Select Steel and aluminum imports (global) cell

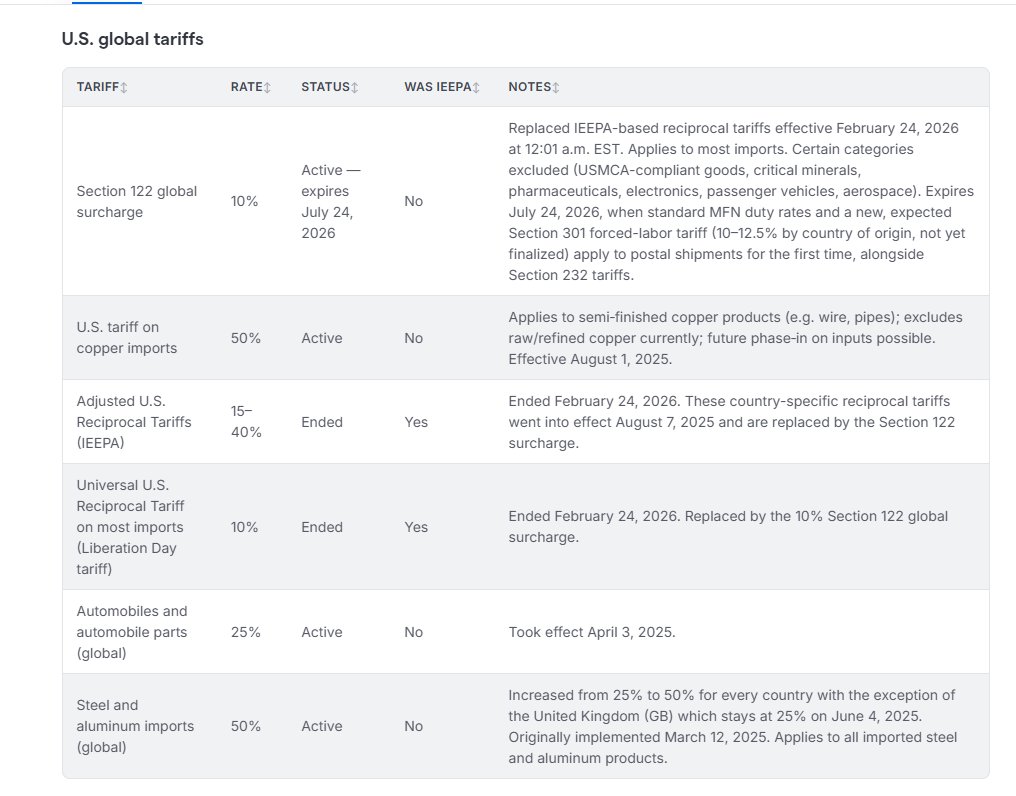pos(135,726)
